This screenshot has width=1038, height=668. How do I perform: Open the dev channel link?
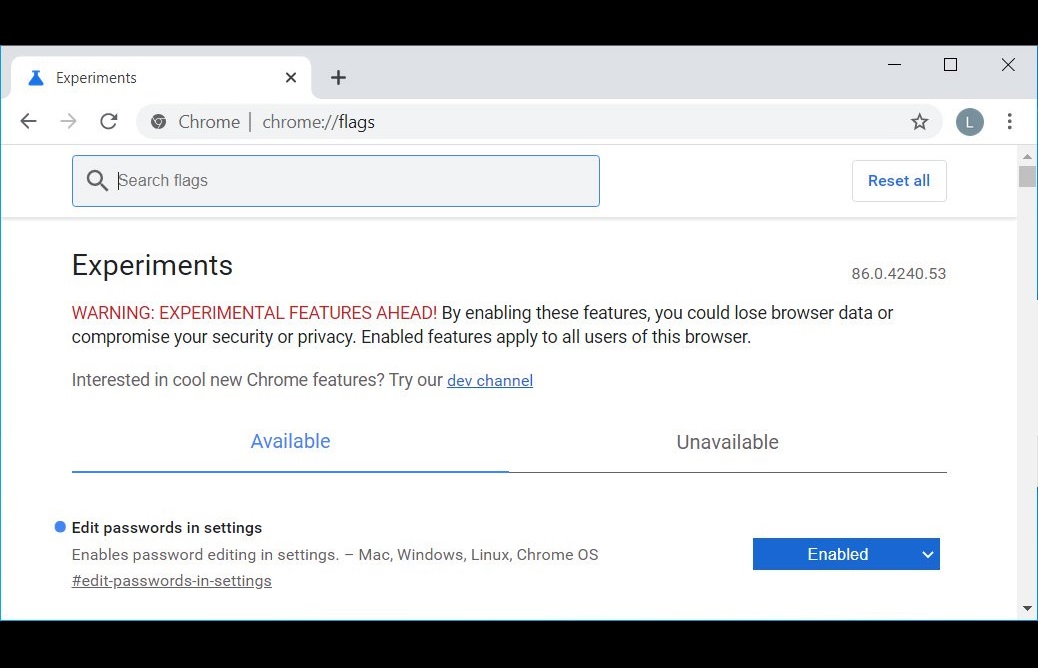pyautogui.click(x=490, y=381)
